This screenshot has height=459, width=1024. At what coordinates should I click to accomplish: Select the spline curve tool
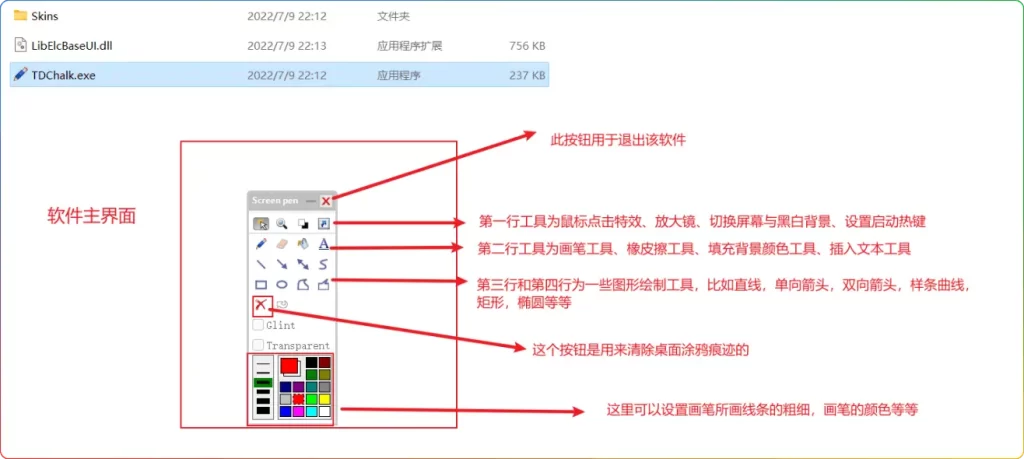[324, 265]
